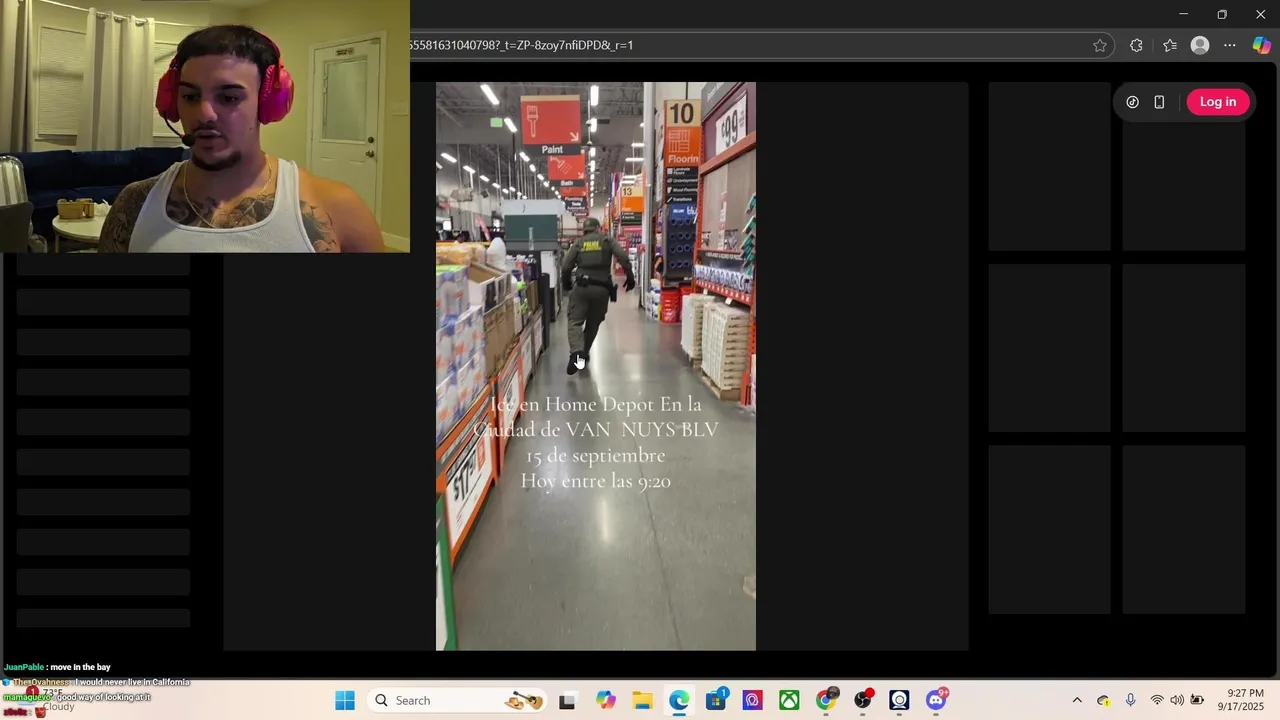Restore down the Edge window
Screen dimensions: 1280x720
click(1222, 14)
